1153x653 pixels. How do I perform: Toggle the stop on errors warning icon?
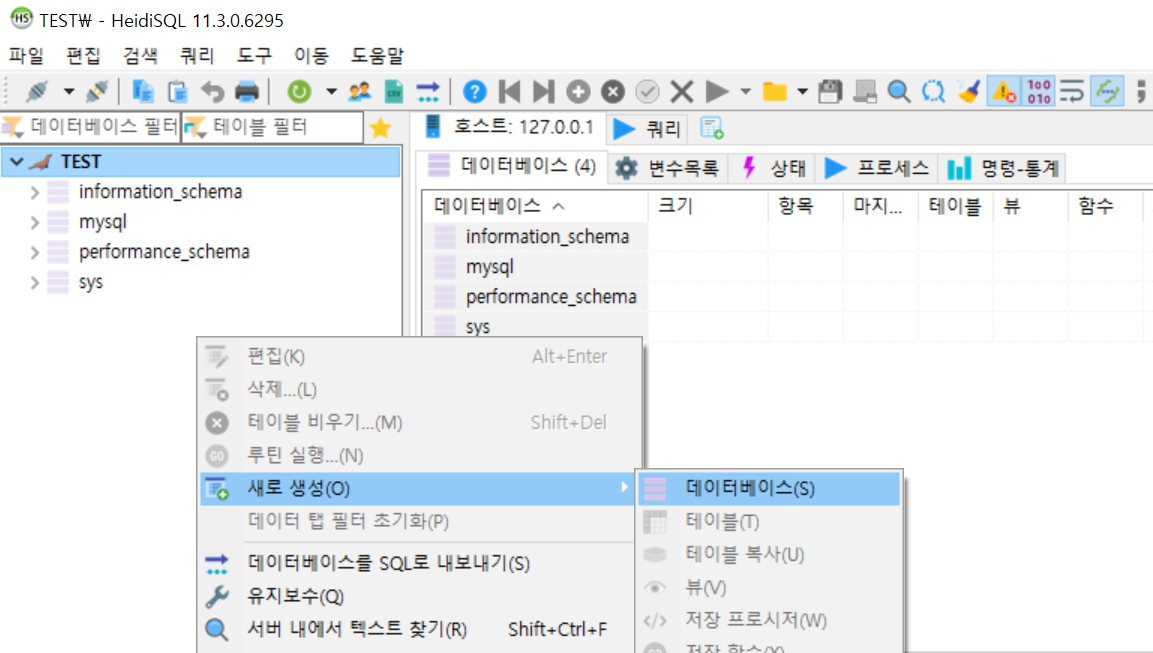(1004, 92)
